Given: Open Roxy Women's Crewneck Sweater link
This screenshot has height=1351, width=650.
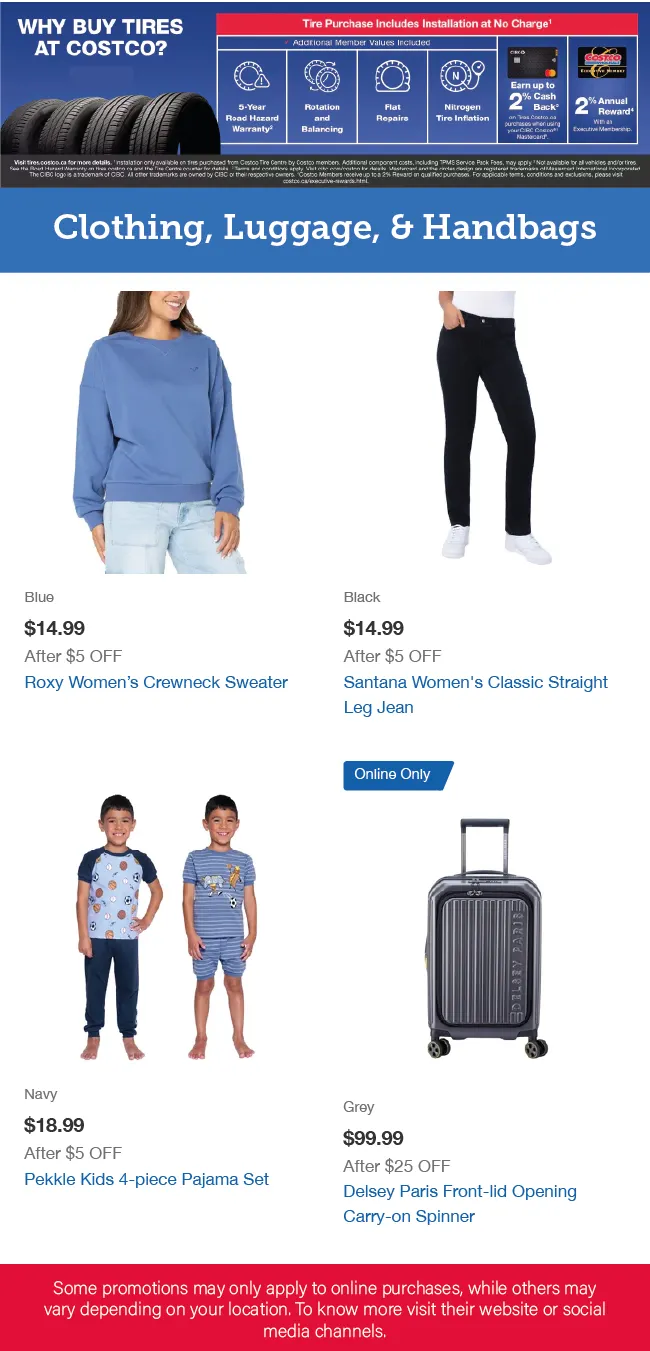Looking at the screenshot, I should pyautogui.click(x=156, y=683).
